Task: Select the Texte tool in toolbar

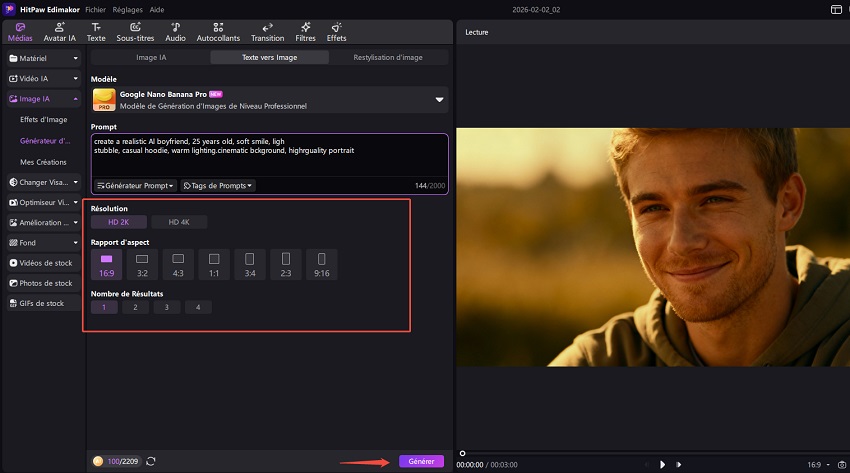Action: click(96, 31)
